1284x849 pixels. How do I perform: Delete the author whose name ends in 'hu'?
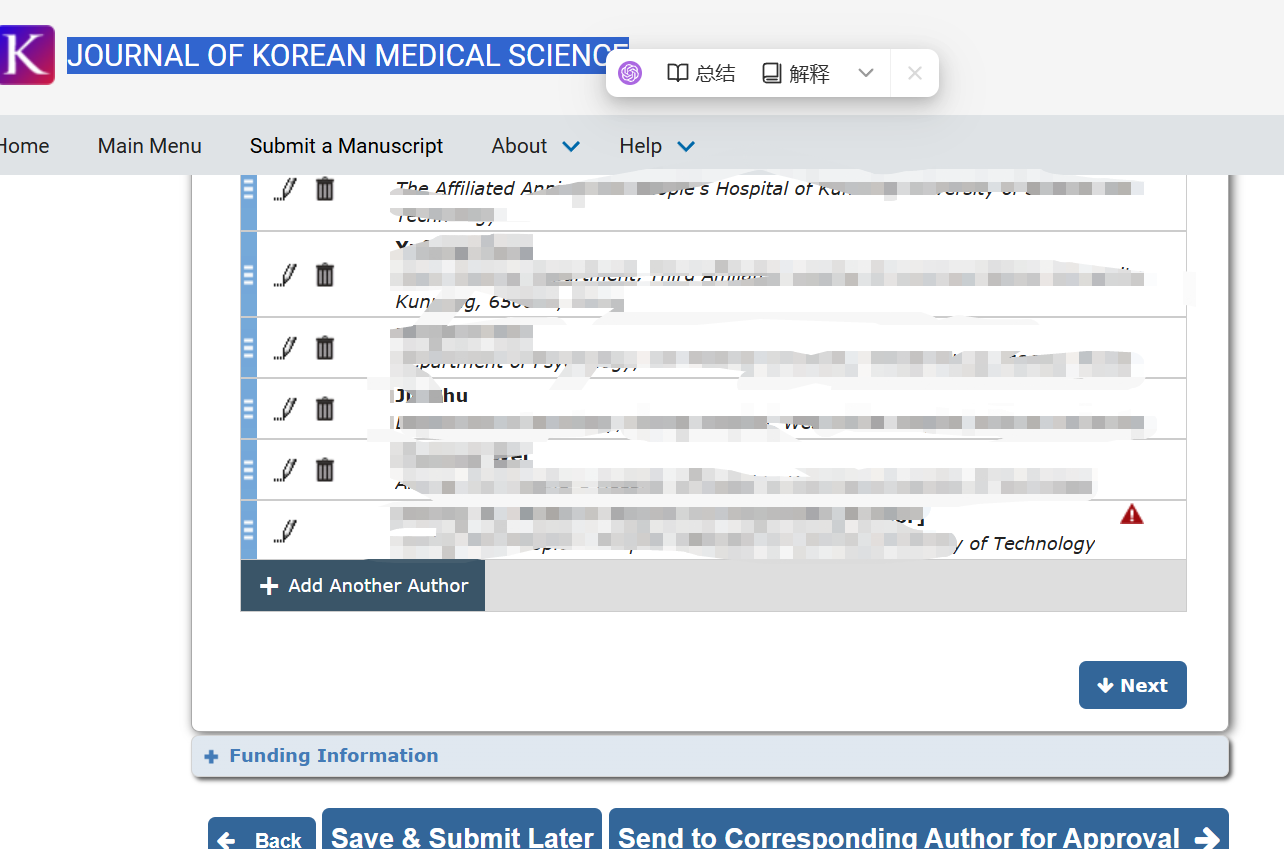coord(325,409)
